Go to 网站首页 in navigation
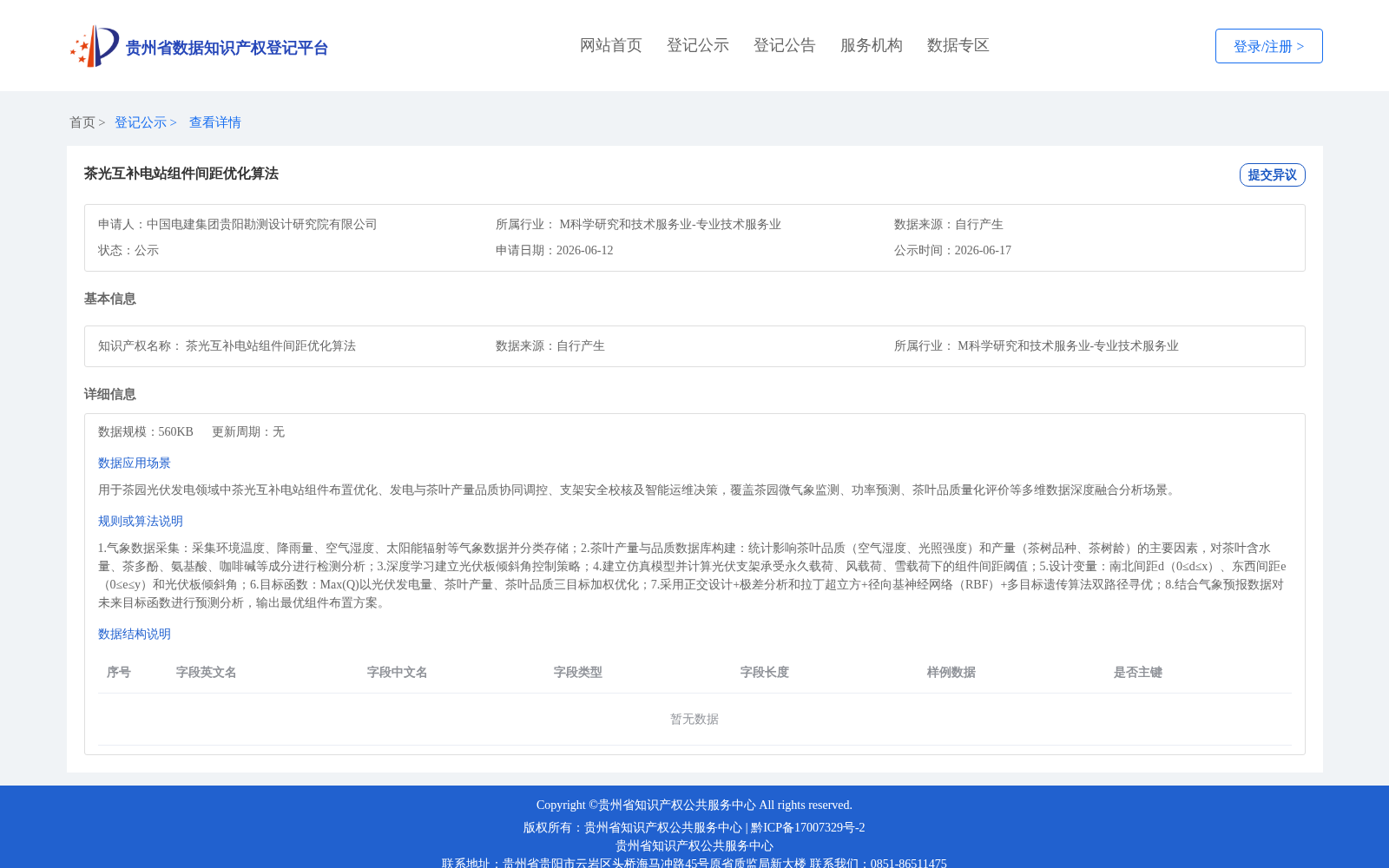Viewport: 1389px width, 868px height. [x=611, y=45]
